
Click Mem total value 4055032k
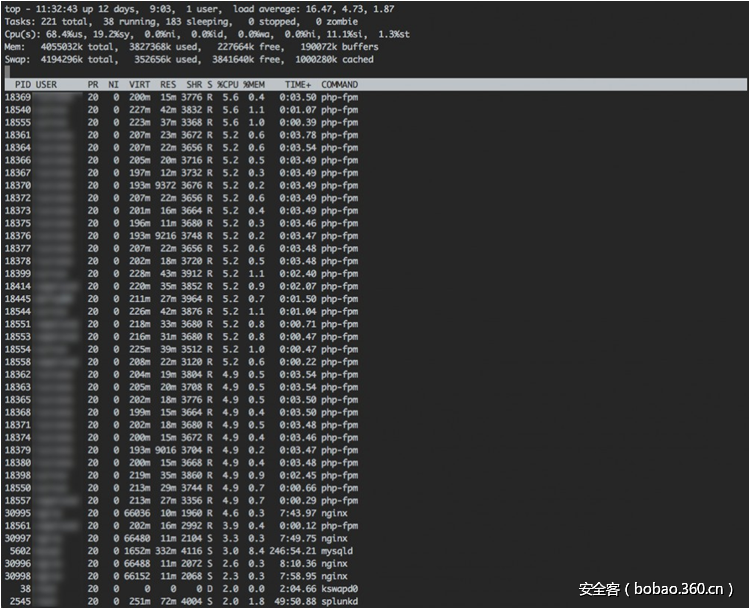[61, 47]
